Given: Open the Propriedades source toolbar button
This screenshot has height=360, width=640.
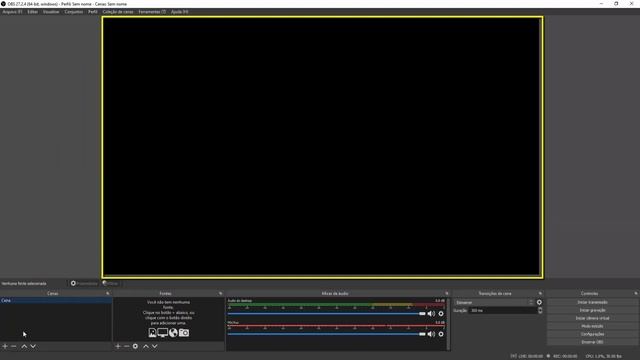Looking at the screenshot, I should [84, 283].
